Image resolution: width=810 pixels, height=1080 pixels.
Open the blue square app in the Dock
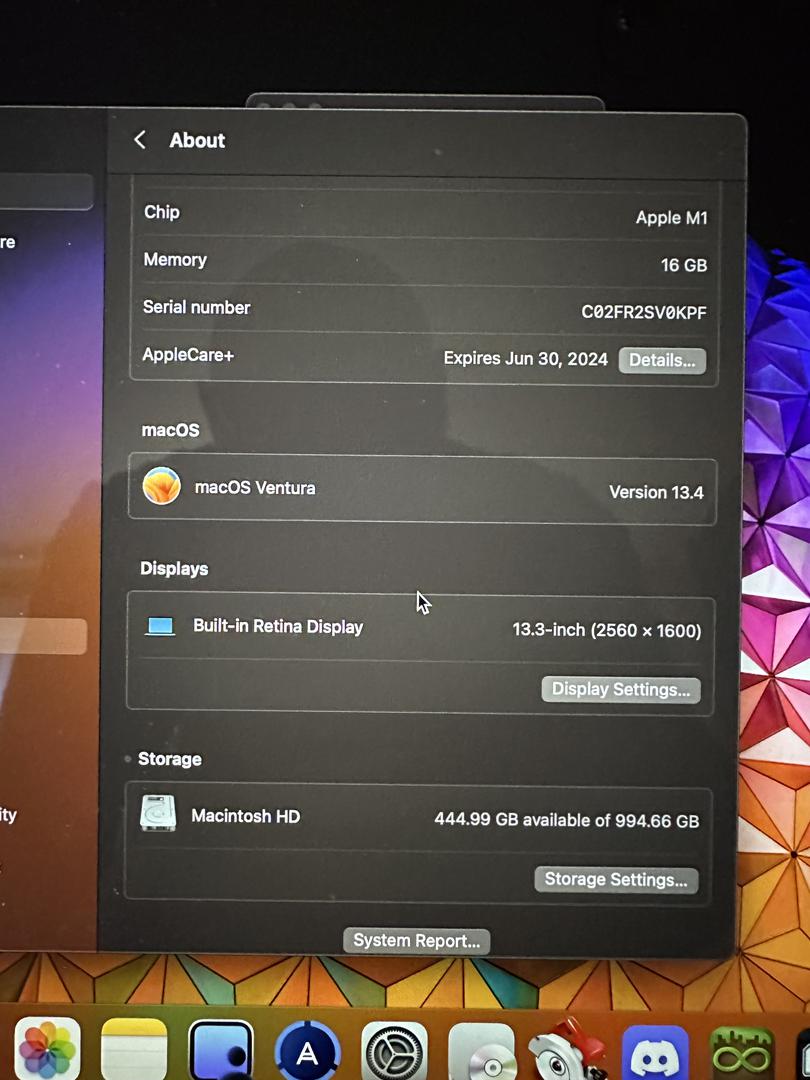pos(220,1050)
